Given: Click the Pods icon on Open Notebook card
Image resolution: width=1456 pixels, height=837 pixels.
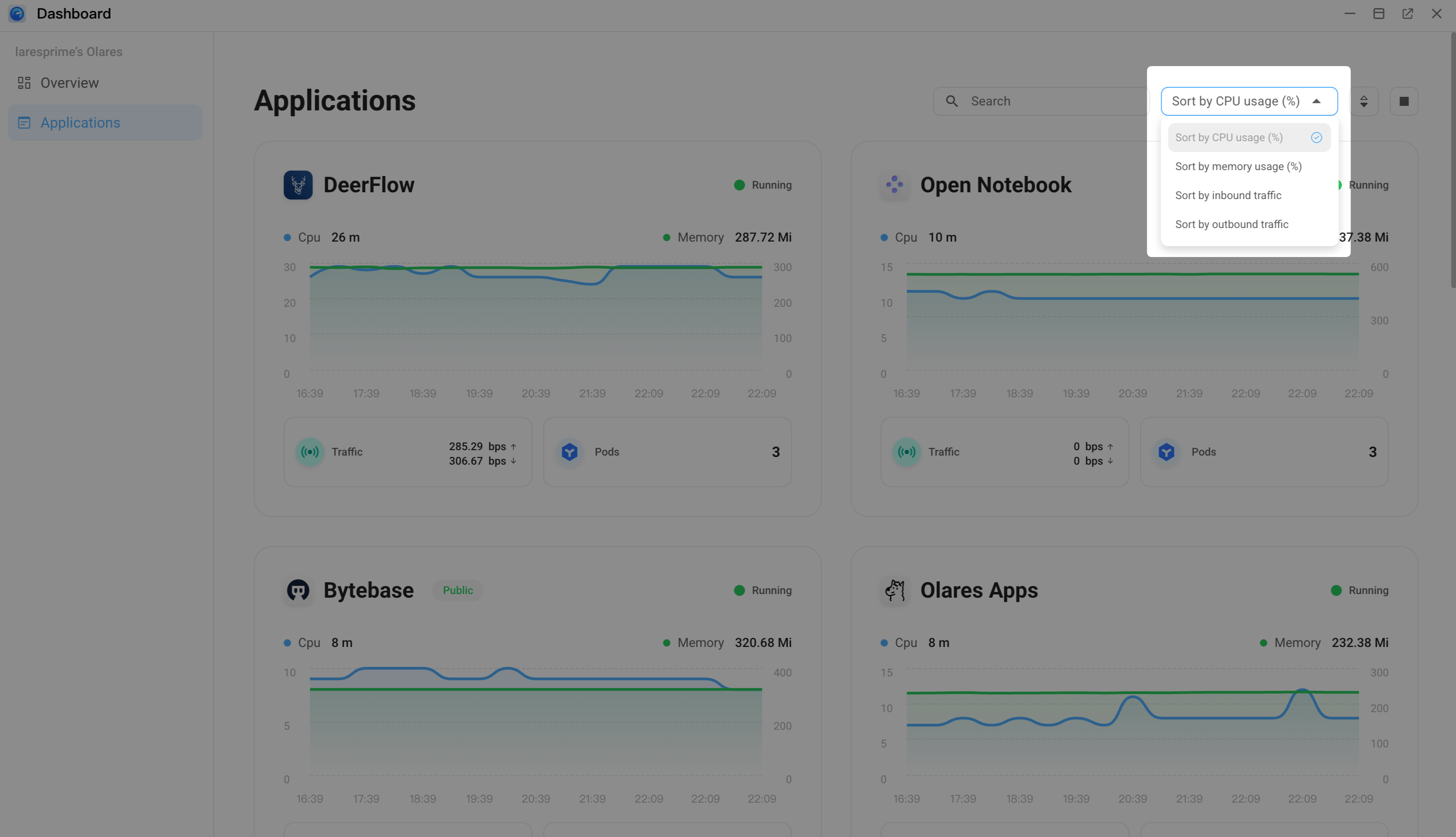Looking at the screenshot, I should tap(1166, 452).
